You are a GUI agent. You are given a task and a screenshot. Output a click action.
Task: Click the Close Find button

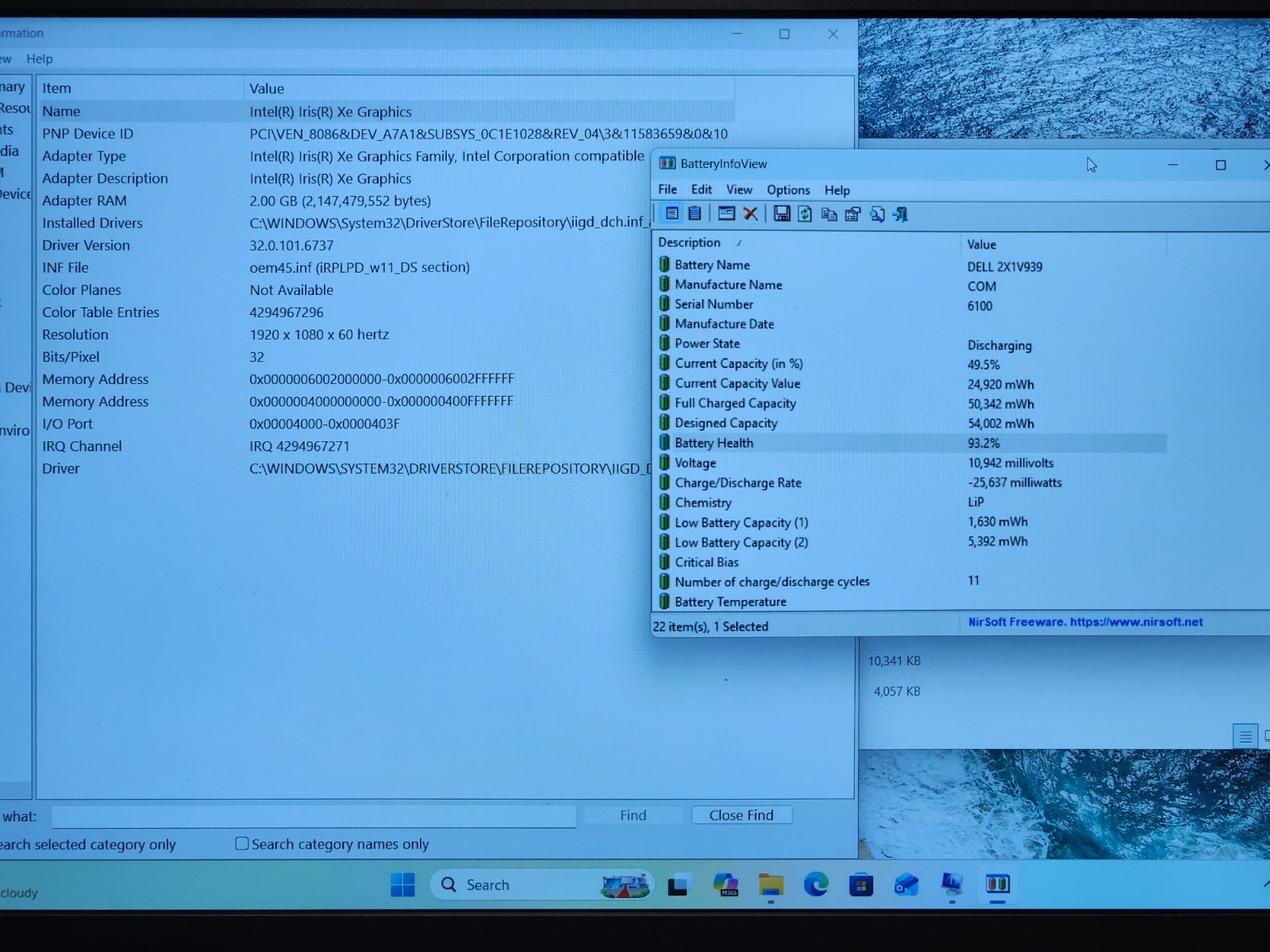click(x=741, y=815)
